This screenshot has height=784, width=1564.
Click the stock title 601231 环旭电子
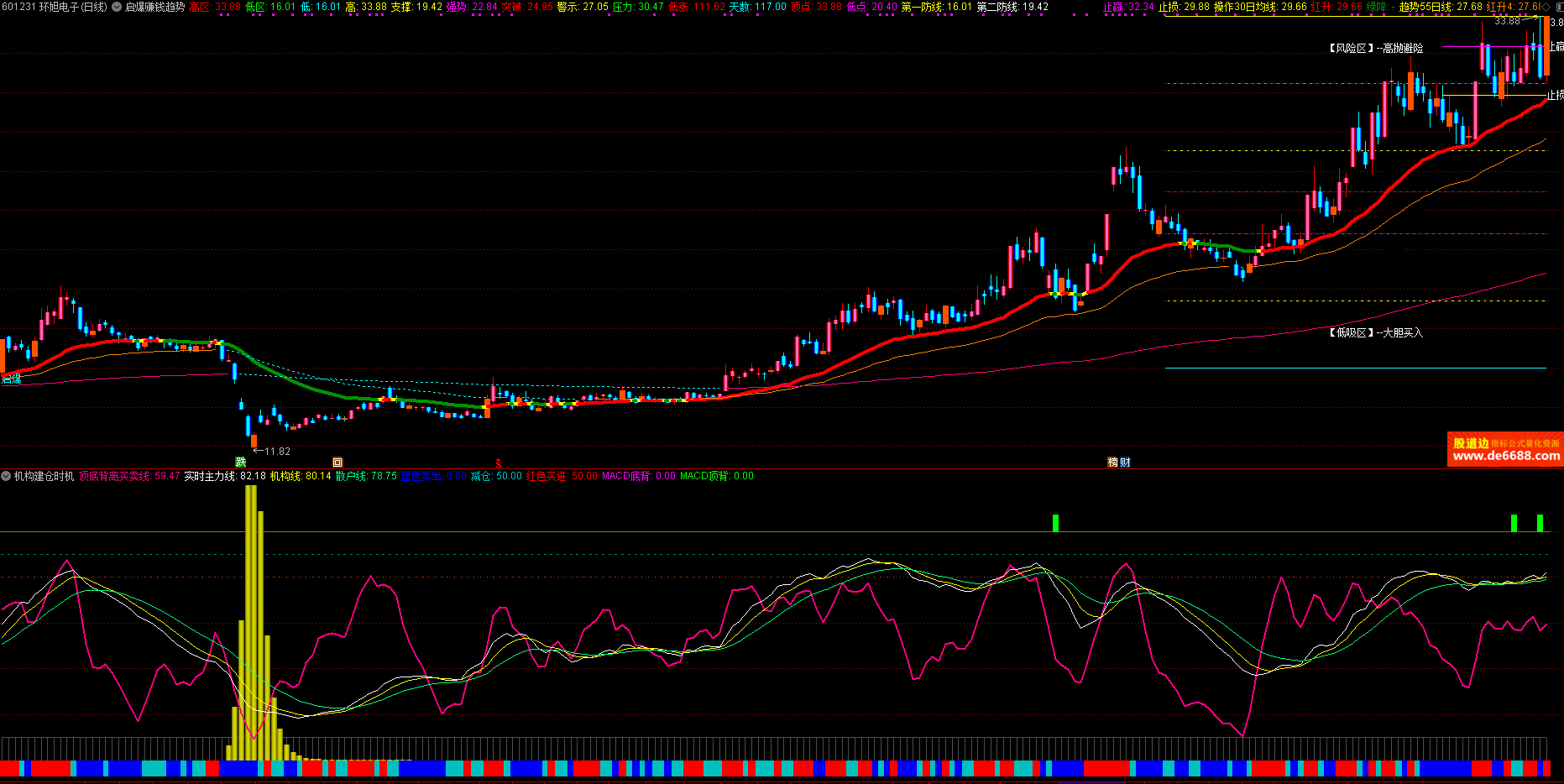(54, 7)
